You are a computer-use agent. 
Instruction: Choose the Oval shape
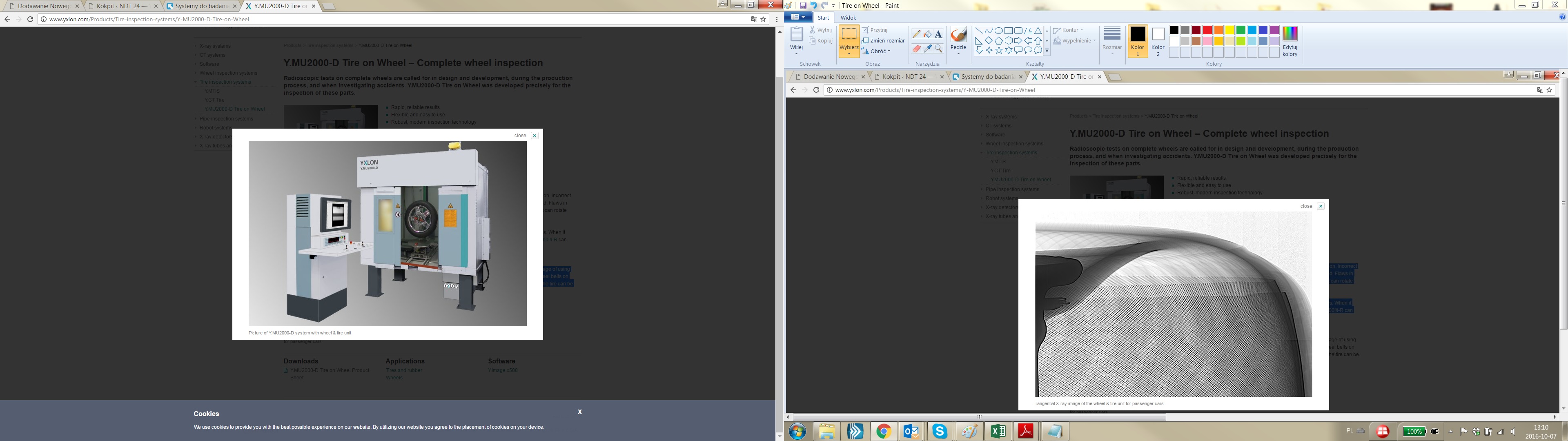click(998, 31)
